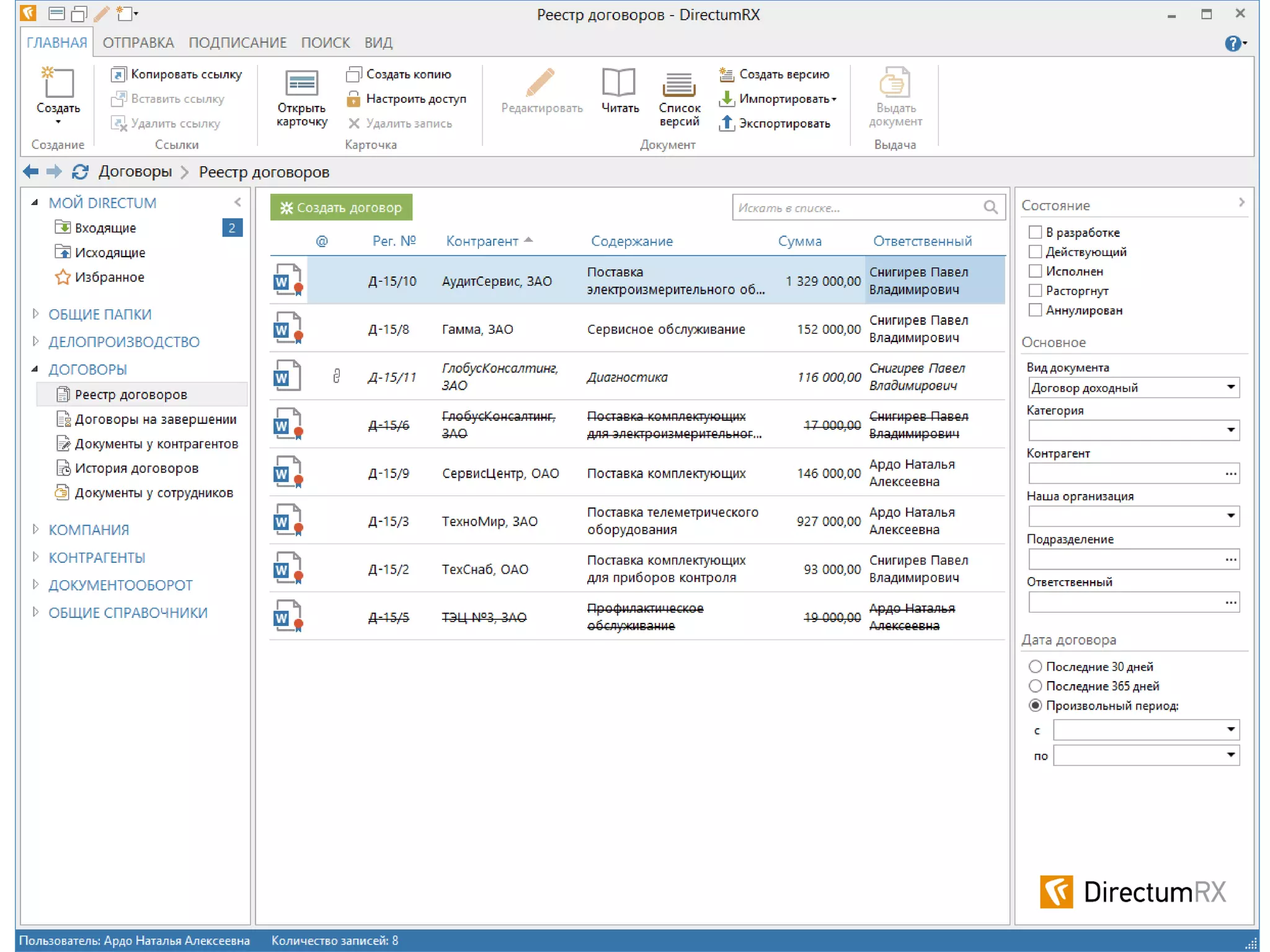Click the magnifier icon in the search box
Screen dimensions: 1270x952
[990, 208]
